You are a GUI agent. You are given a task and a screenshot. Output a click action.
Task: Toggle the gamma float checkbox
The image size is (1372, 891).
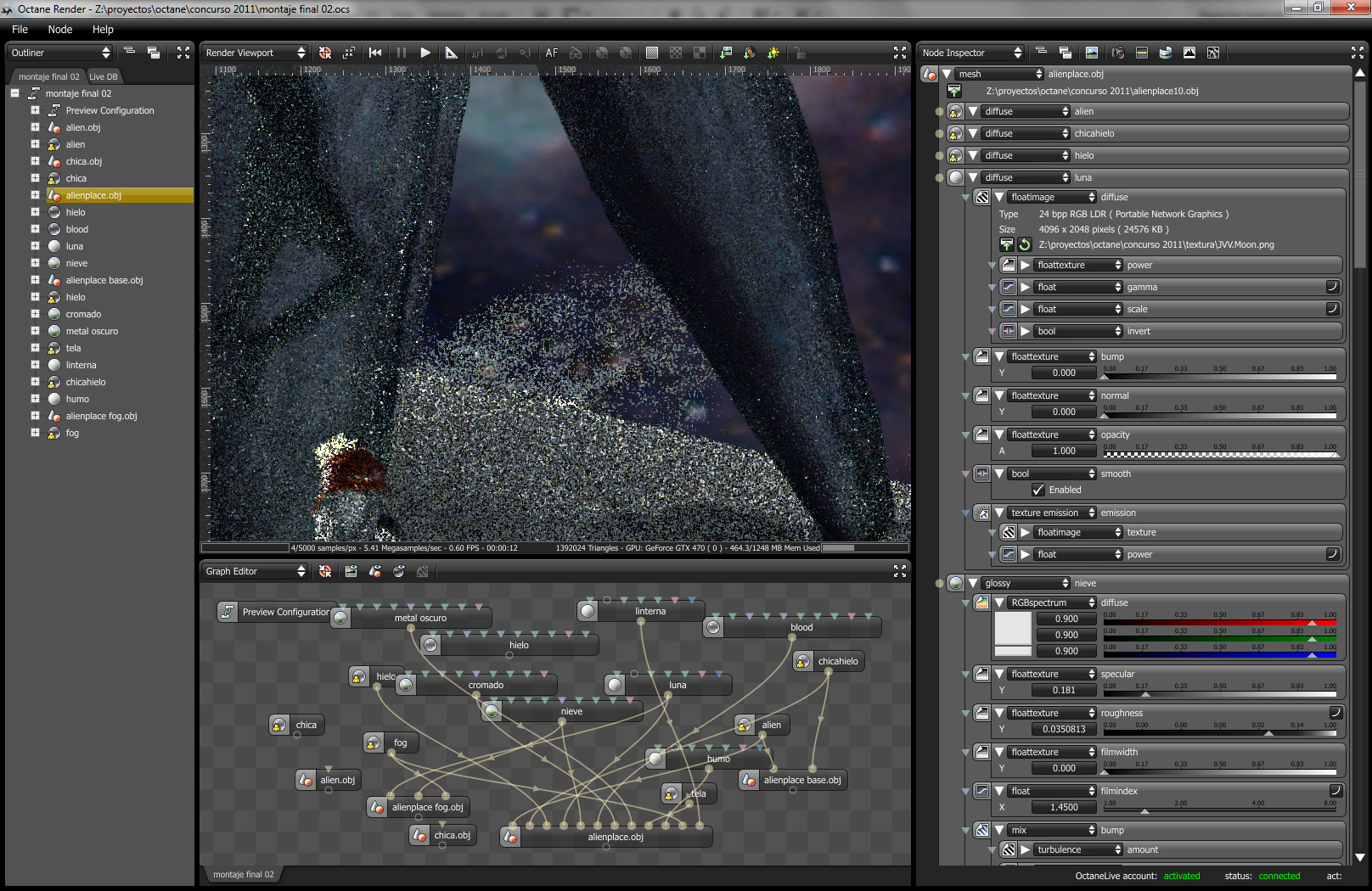tap(1332, 287)
